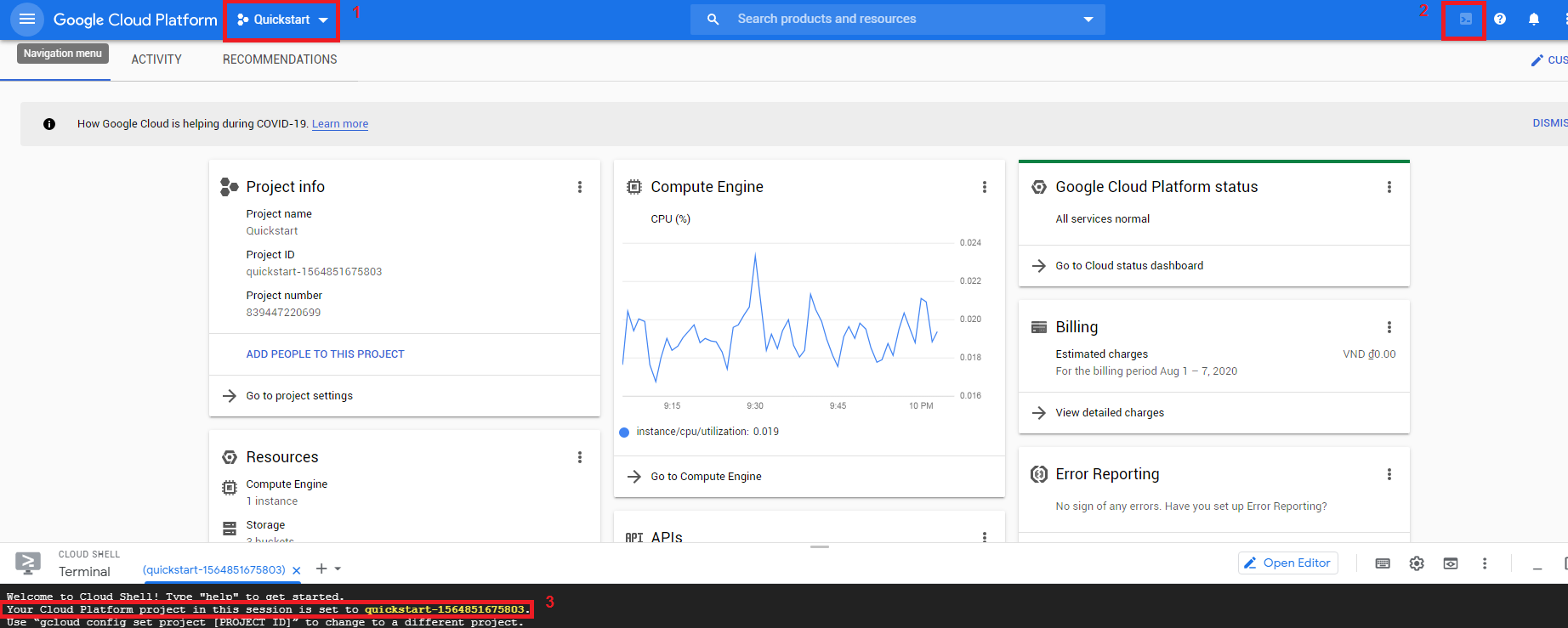Open Project info card options menu

point(580,187)
